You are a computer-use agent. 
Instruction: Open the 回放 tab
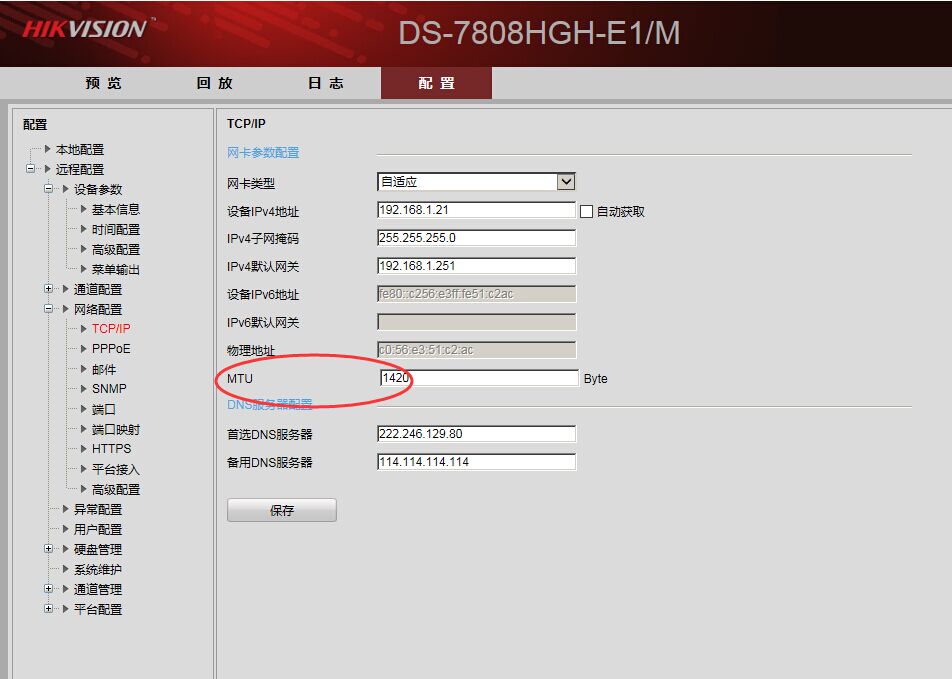point(215,83)
